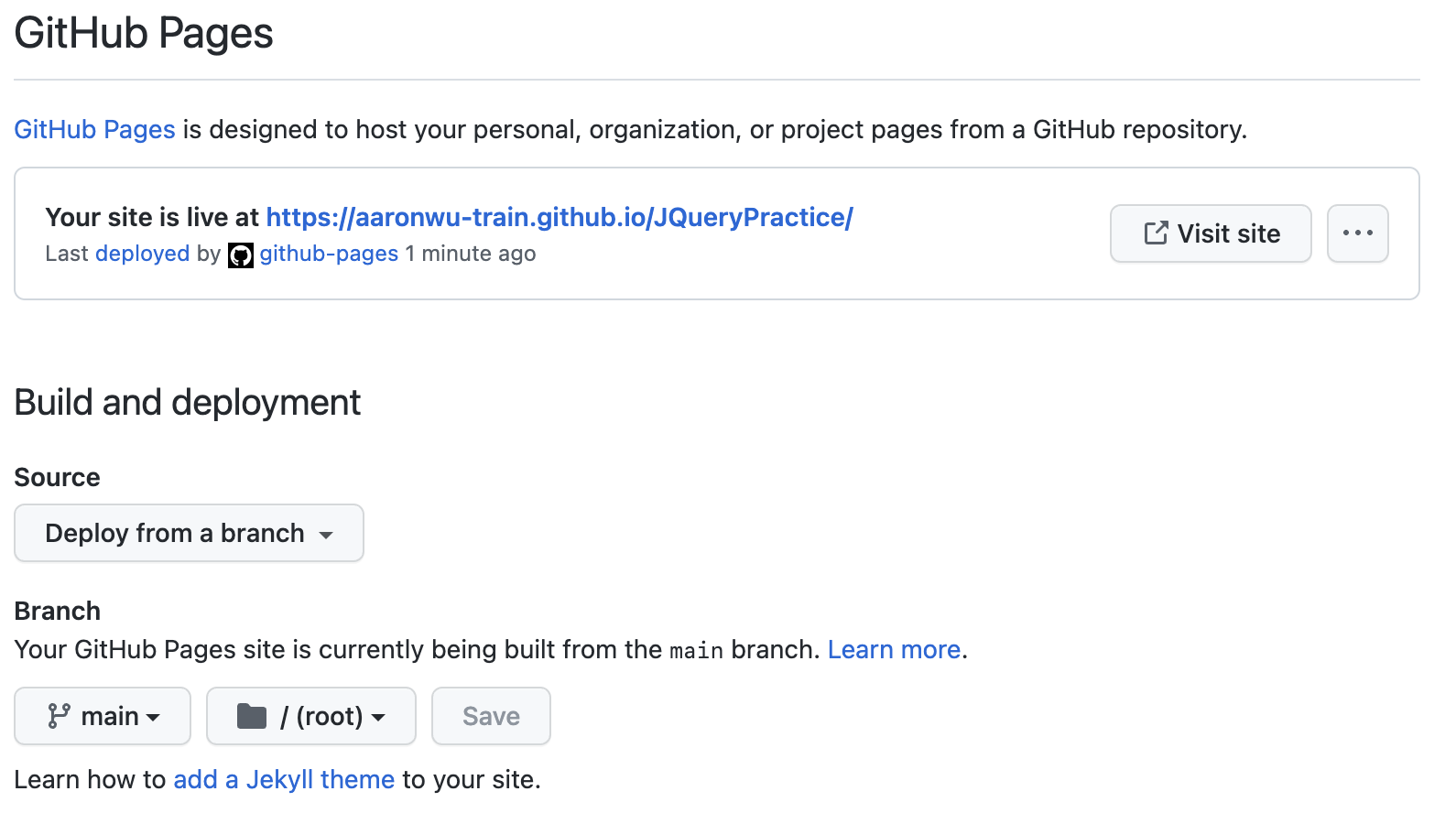The width and height of the screenshot is (1456, 813).
Task: Click the 'deployed' link
Action: click(142, 254)
